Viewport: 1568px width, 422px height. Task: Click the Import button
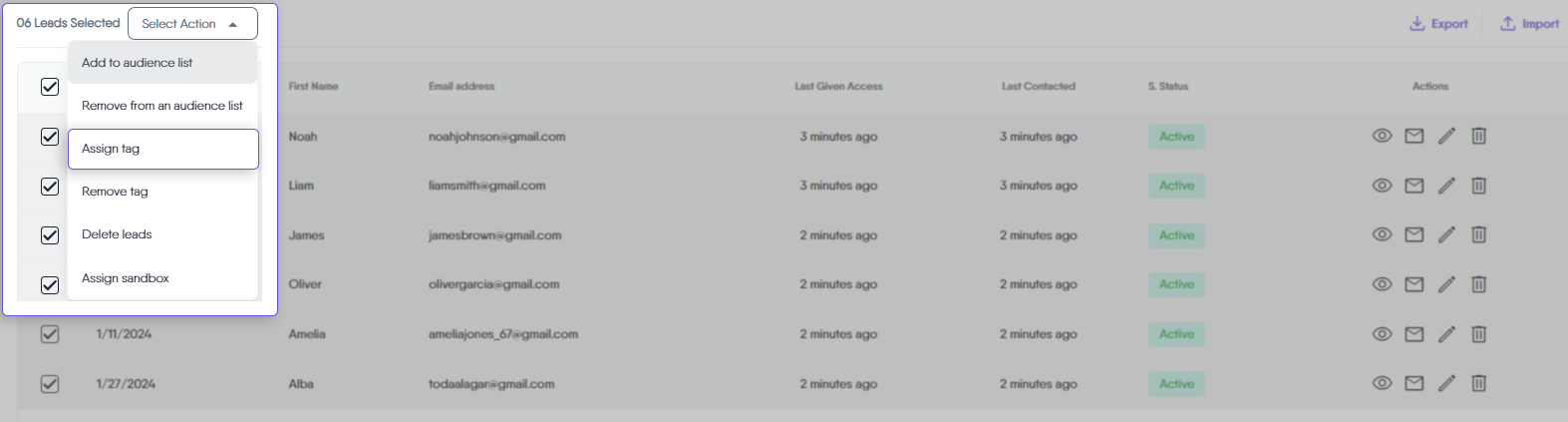point(1529,24)
